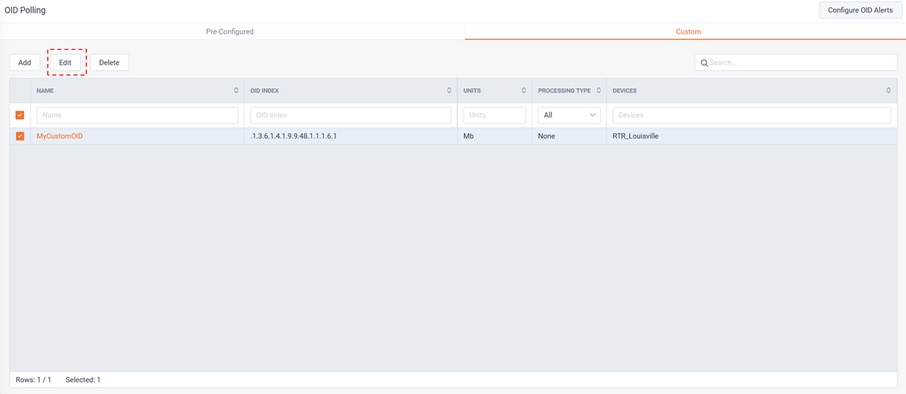Sort table by Name column arrows

coord(236,91)
